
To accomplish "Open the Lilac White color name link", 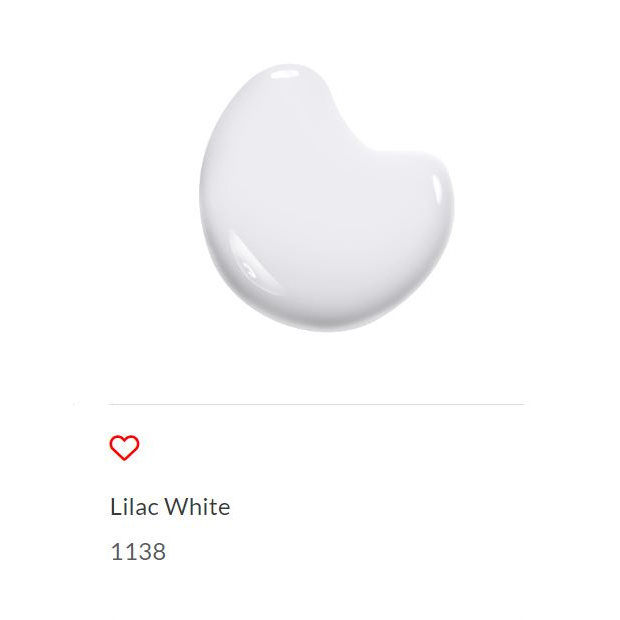I will [x=170, y=507].
